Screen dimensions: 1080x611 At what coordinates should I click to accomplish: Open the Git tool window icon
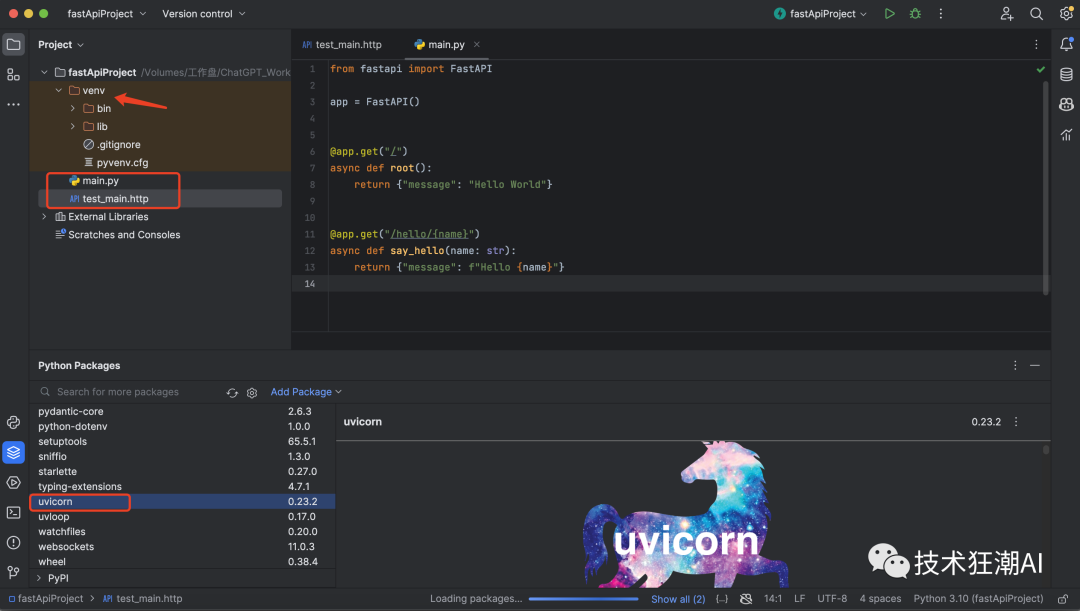coord(13,572)
